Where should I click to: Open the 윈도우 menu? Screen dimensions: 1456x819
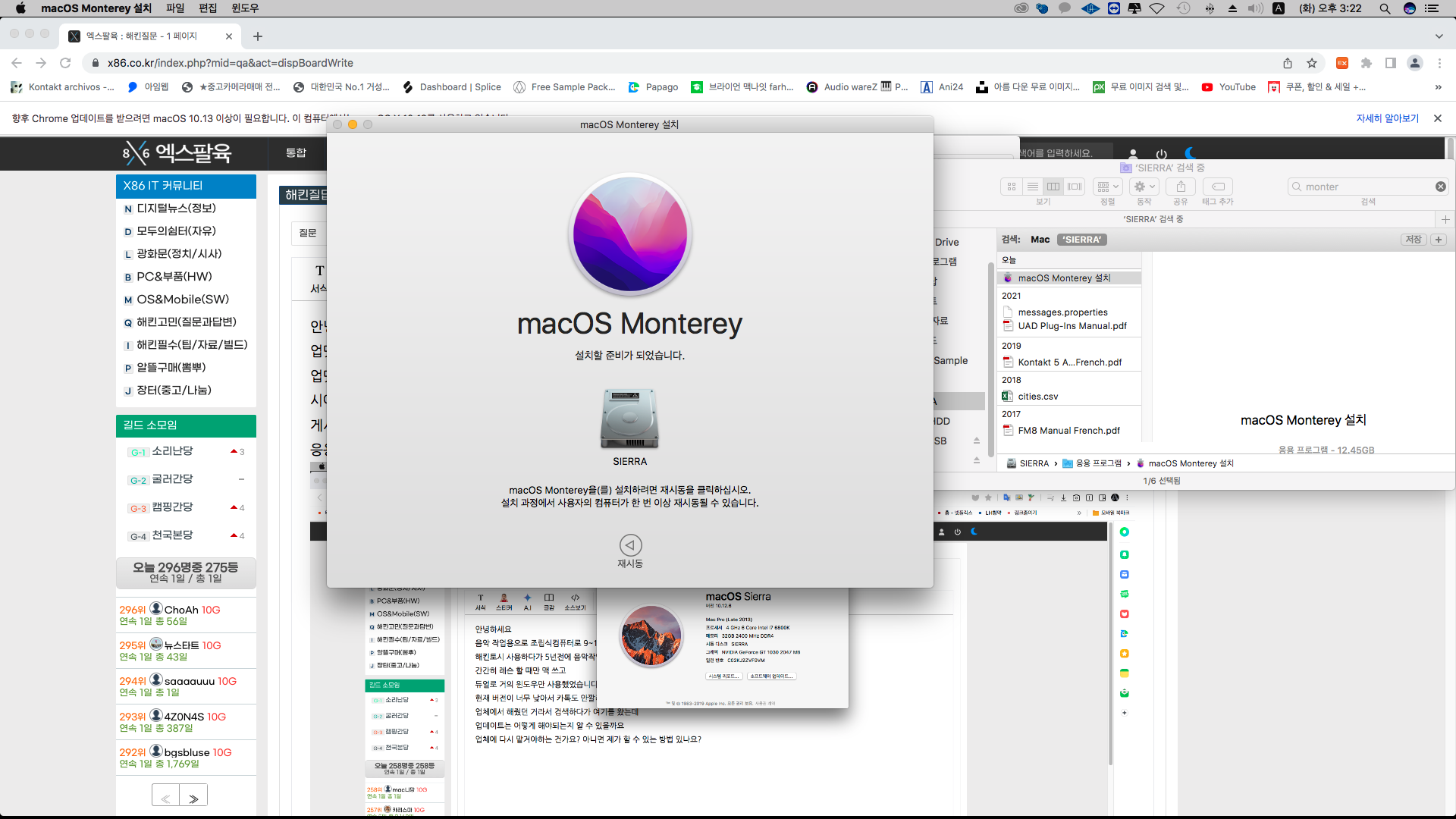[x=245, y=8]
